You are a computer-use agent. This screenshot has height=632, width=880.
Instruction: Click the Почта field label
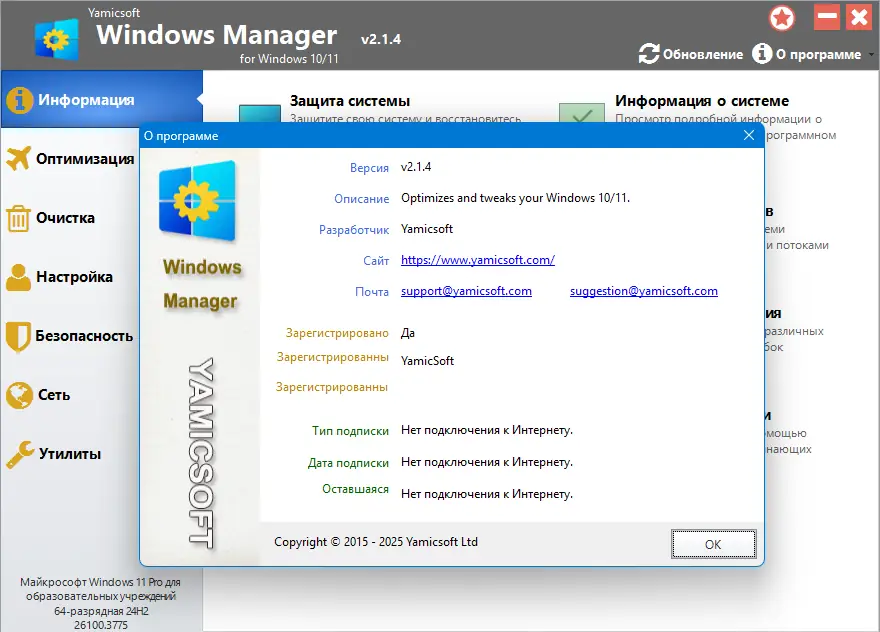point(372,292)
